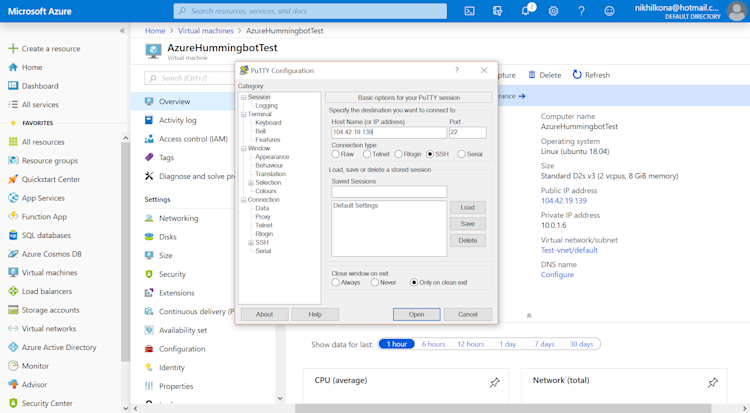Open the notifications bell
Screen dimensions: 750x413
(x=526, y=11)
